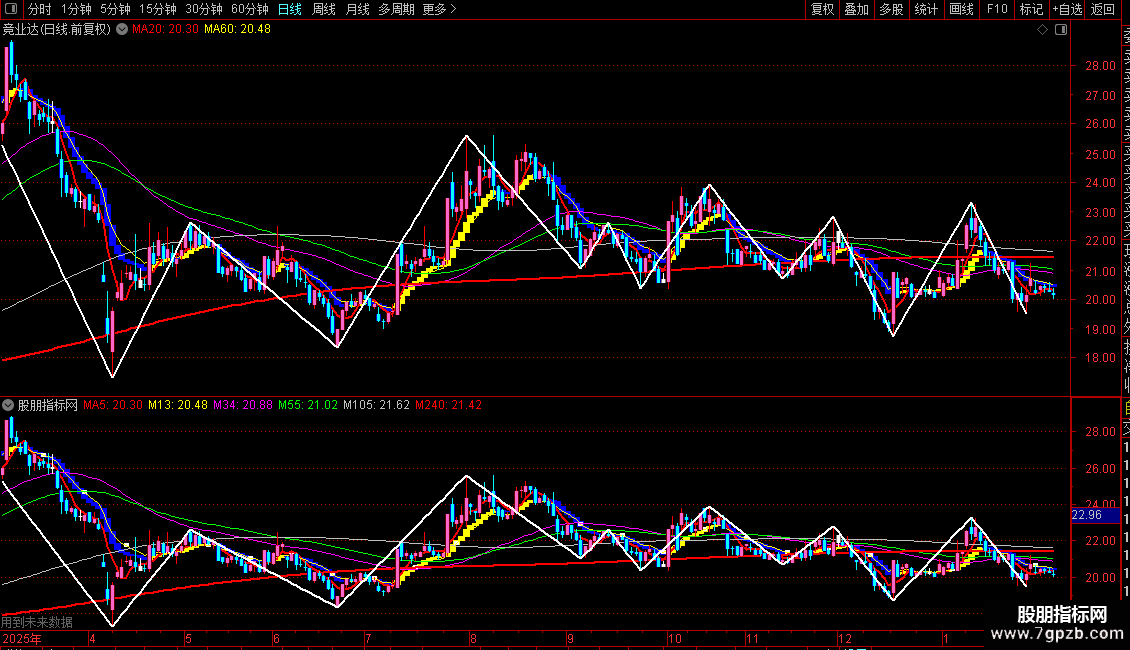The width and height of the screenshot is (1130, 650).
Task: Expand the 更多 periods menu
Action: click(440, 9)
